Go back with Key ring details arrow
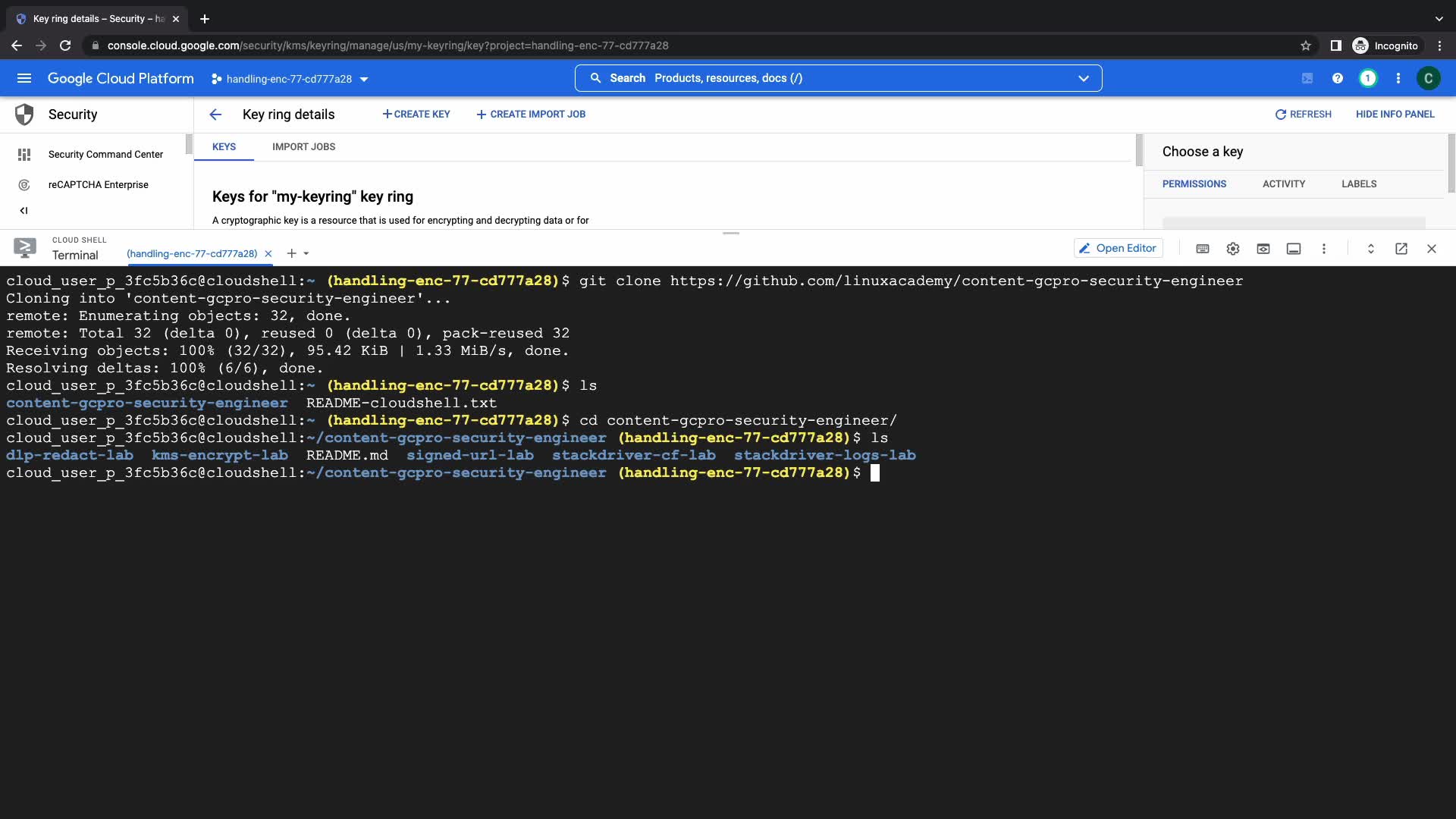This screenshot has height=819, width=1456. pos(215,115)
